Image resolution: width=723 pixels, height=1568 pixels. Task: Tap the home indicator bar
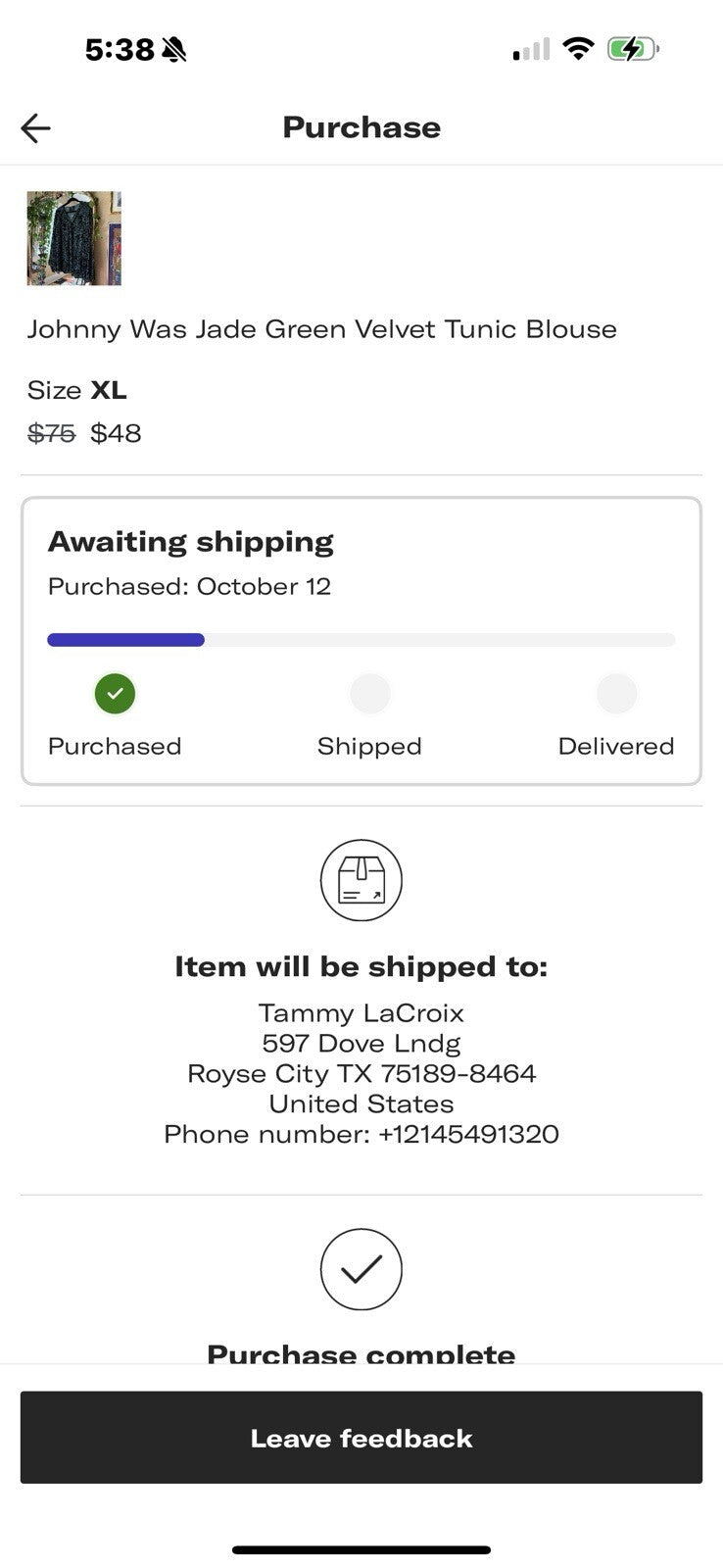pyautogui.click(x=361, y=1550)
